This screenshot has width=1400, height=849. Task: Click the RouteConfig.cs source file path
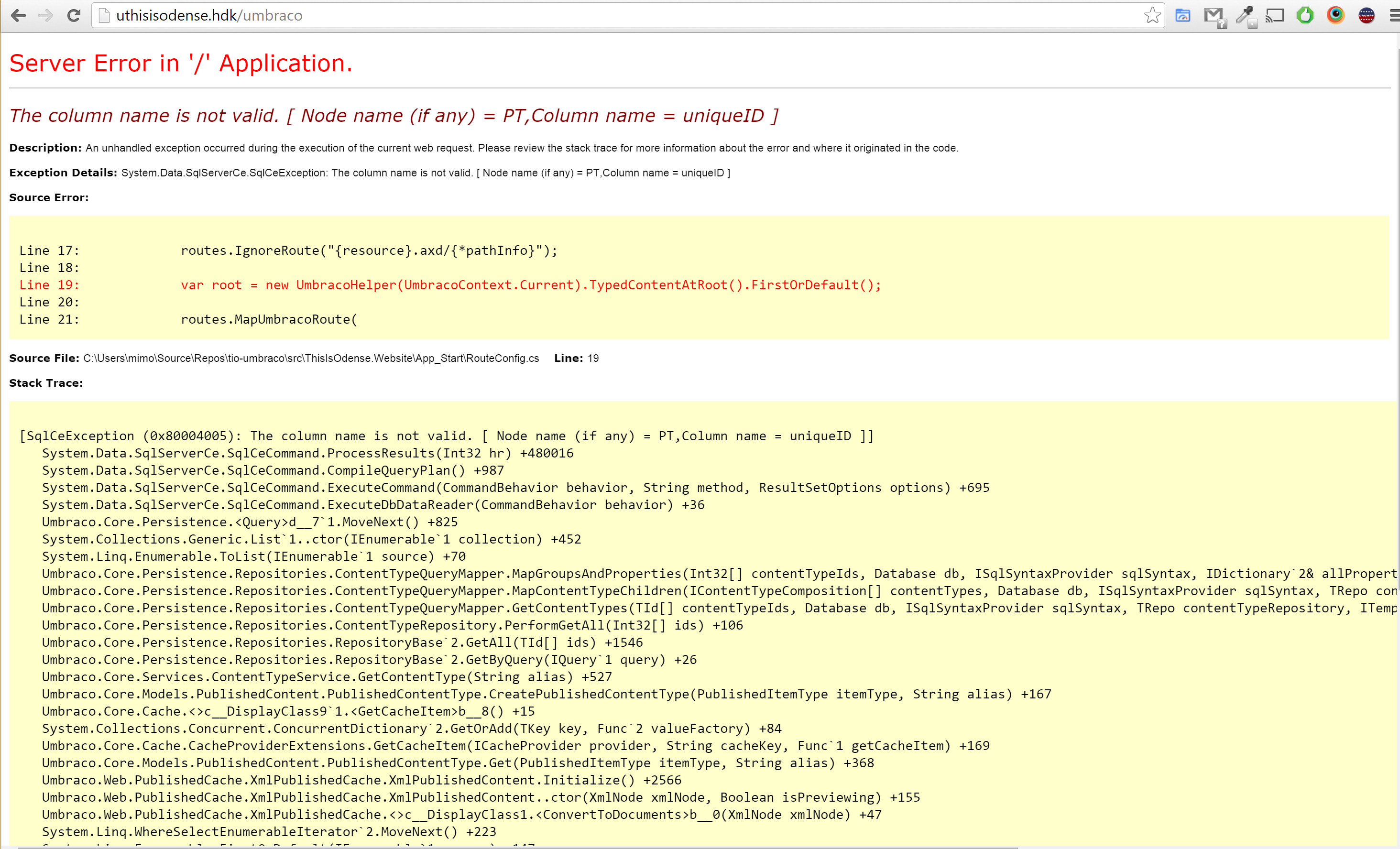[311, 359]
